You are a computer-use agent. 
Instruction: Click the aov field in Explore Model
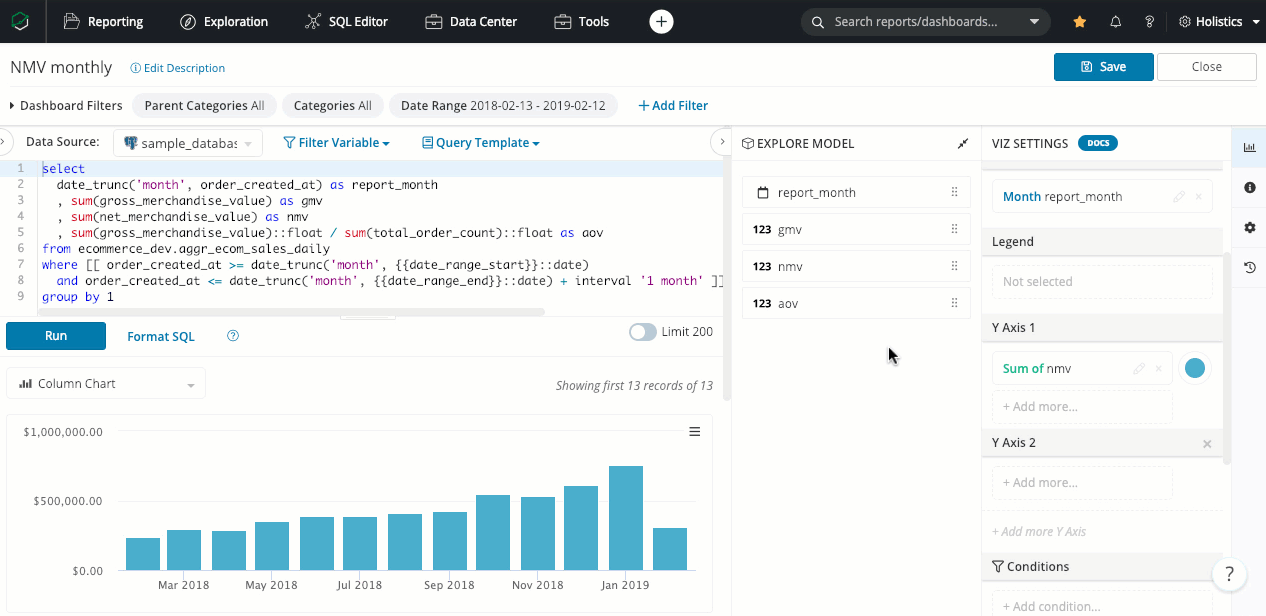(856, 303)
